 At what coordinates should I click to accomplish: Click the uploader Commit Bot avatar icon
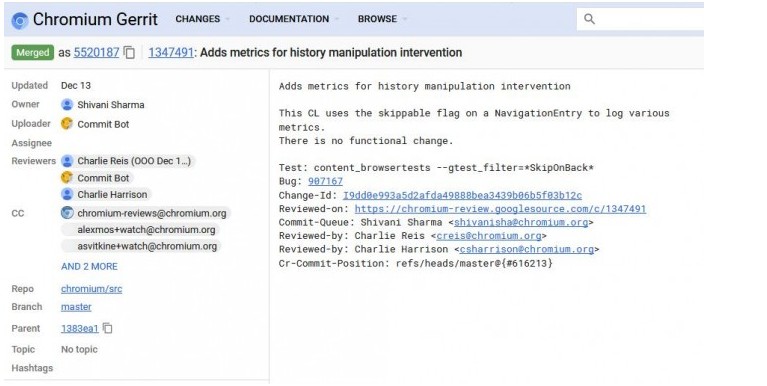[67, 124]
